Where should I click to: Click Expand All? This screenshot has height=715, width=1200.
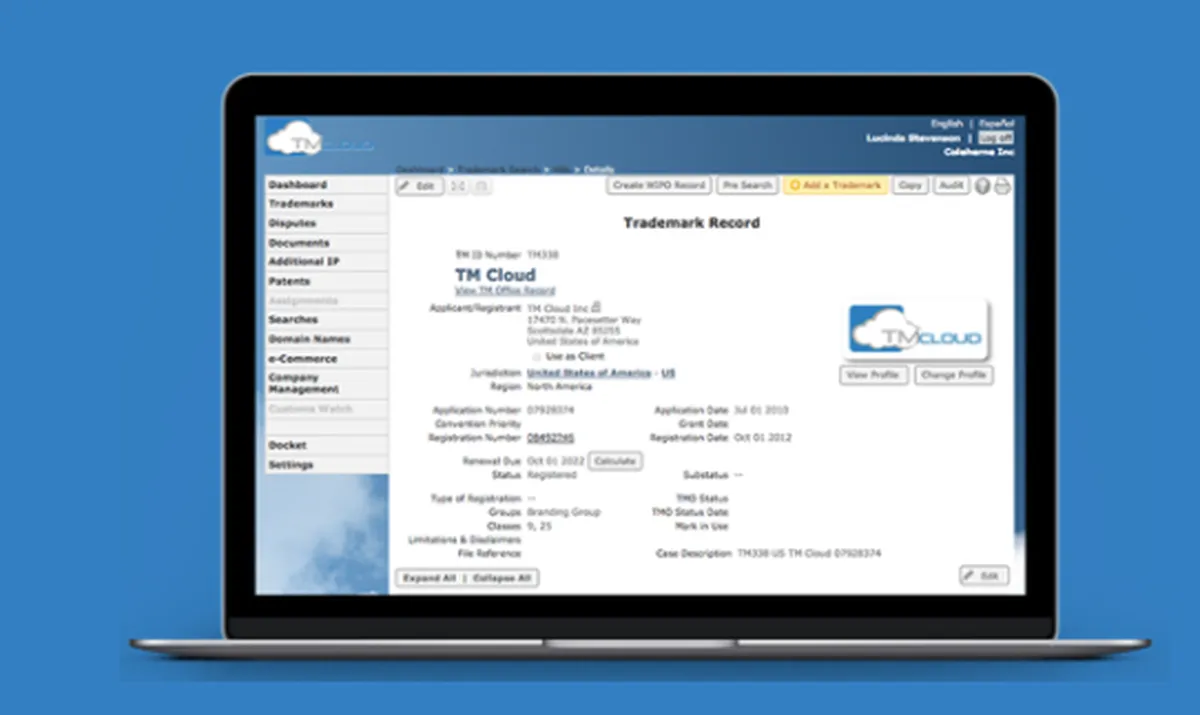tap(430, 578)
